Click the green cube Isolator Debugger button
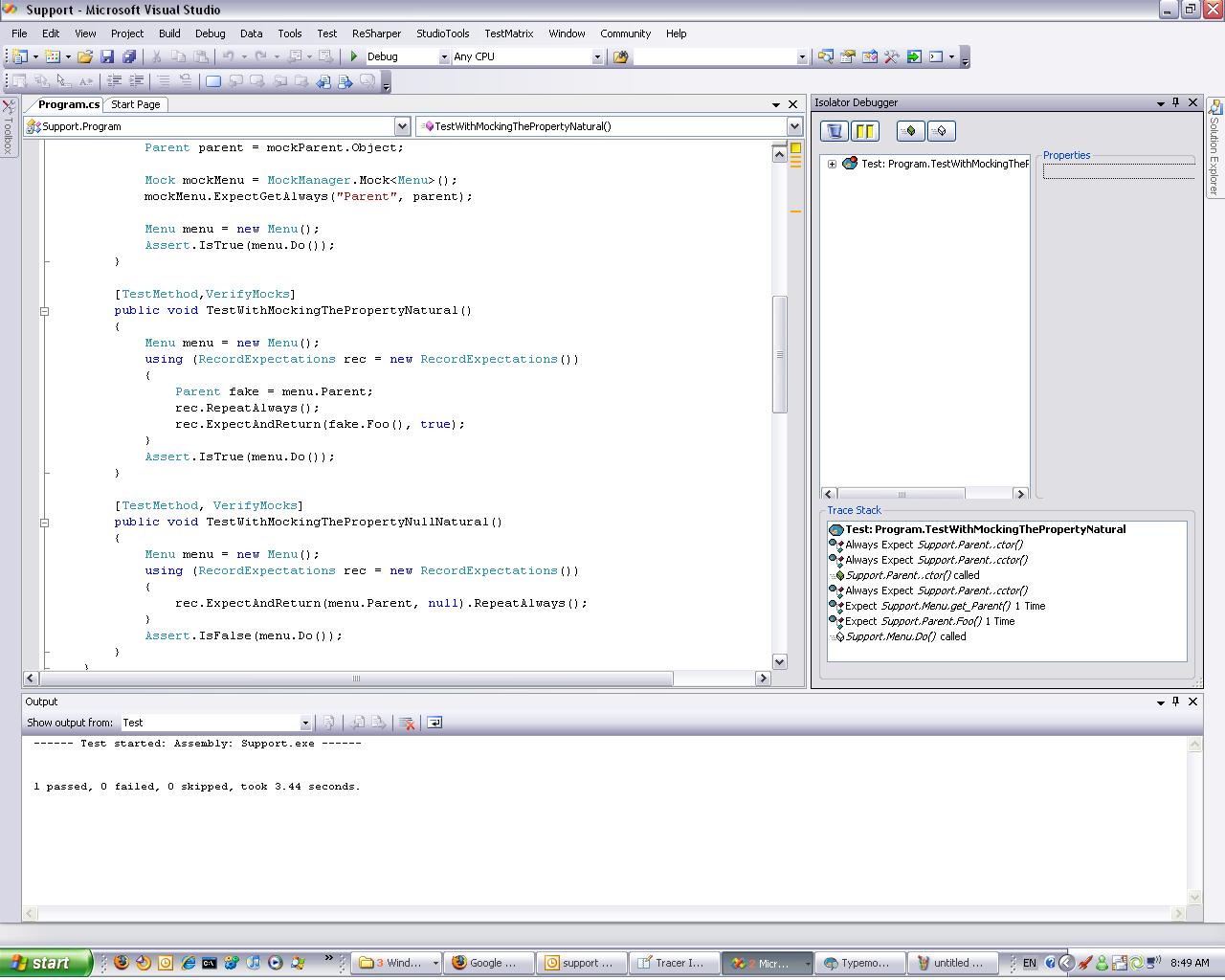This screenshot has width=1225, height=980. (910, 131)
